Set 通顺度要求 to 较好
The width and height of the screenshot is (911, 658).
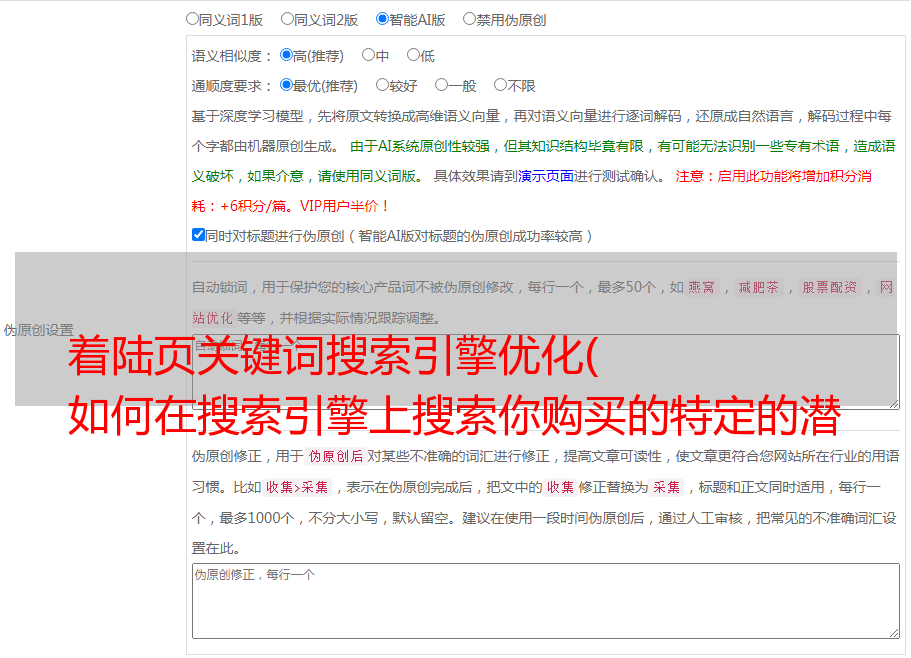tap(382, 85)
